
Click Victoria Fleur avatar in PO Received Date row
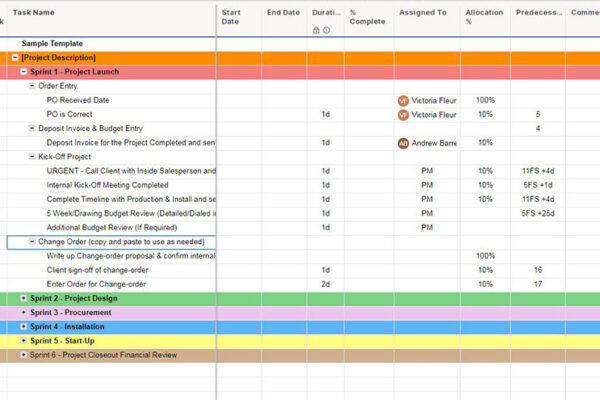click(403, 101)
